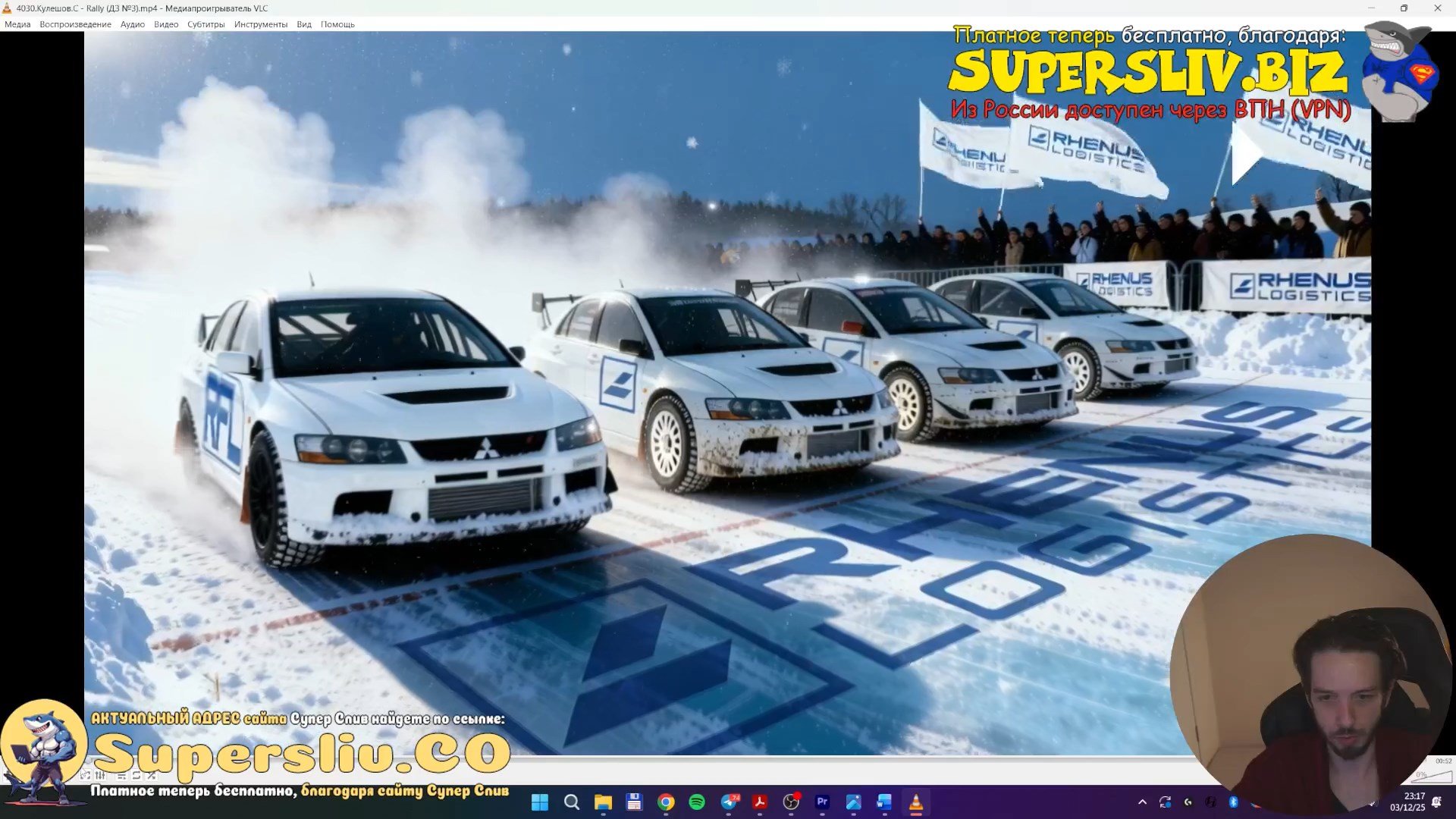This screenshot has width=1456, height=819.
Task: Open Adobe Premiere Pro from taskbar
Action: click(822, 802)
